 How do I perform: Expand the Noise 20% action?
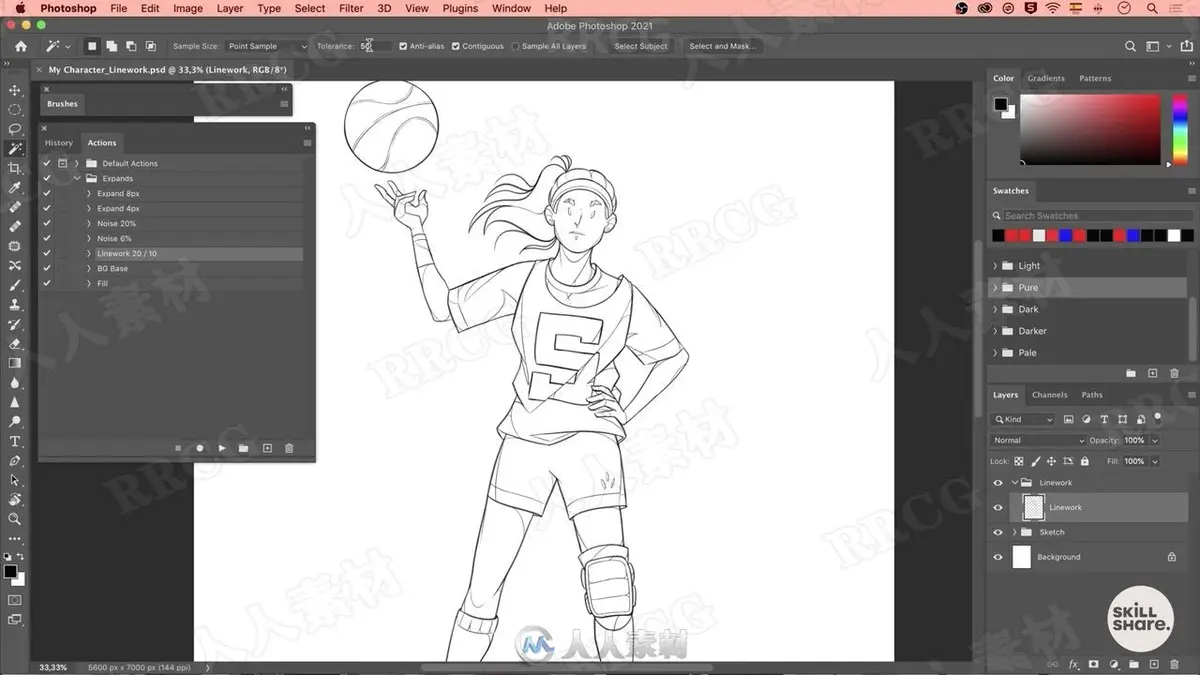[89, 223]
